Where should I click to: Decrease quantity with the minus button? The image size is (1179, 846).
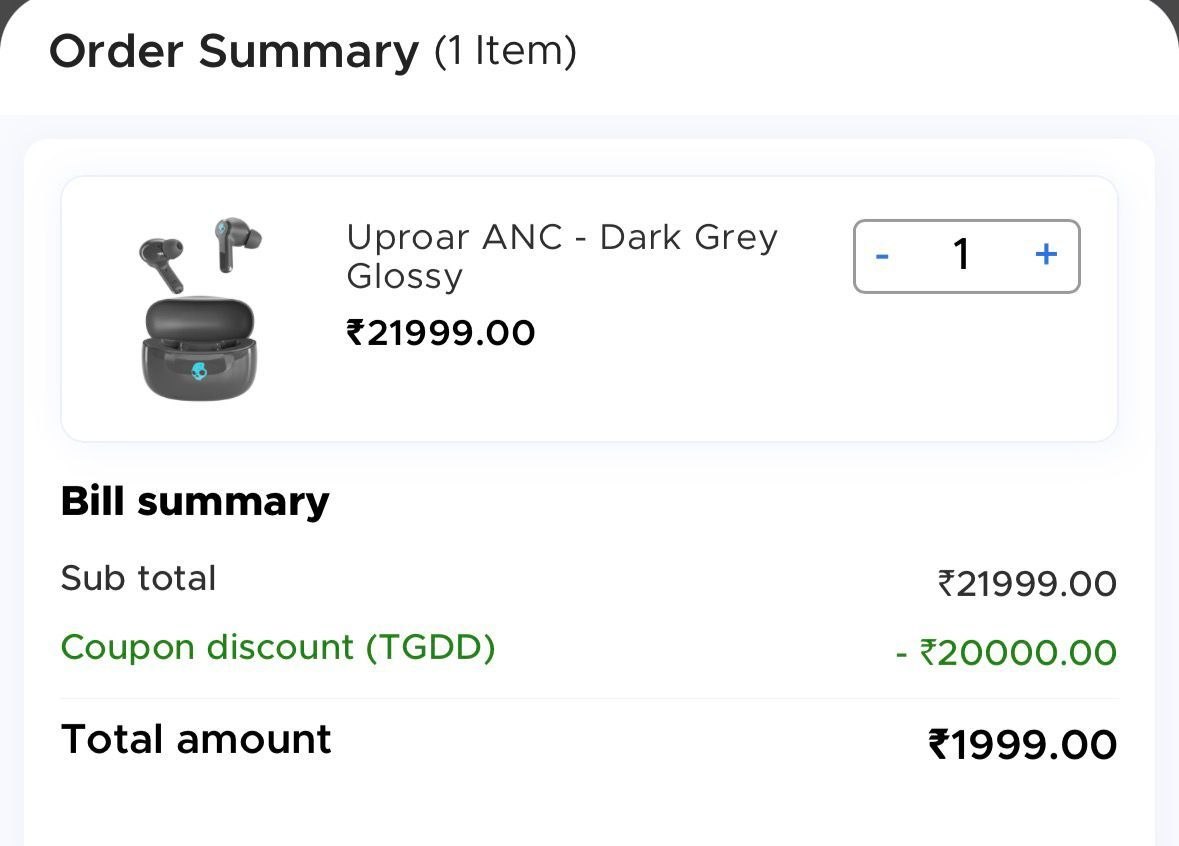pyautogui.click(x=882, y=256)
